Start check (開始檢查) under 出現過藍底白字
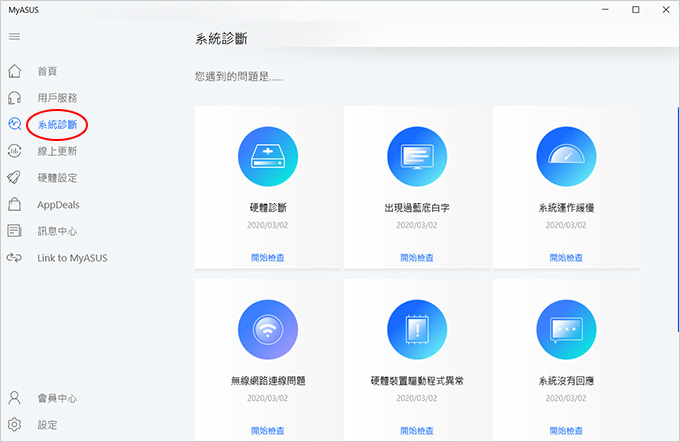Image resolution: width=680 pixels, height=442 pixels. tap(417, 258)
